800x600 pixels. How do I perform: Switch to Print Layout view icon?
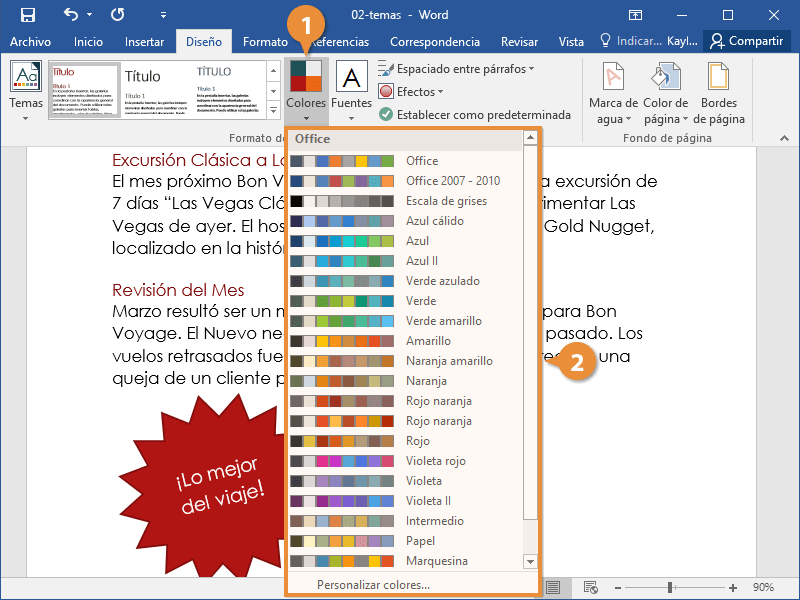coord(553,587)
